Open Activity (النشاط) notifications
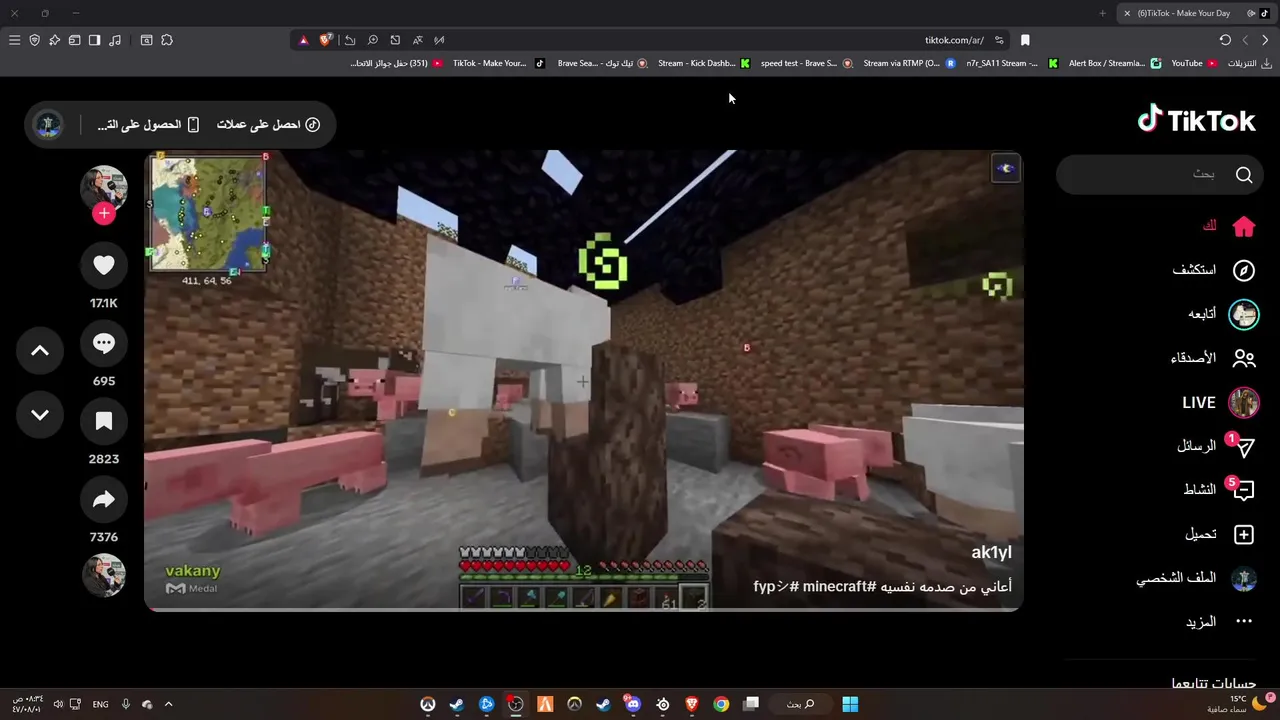This screenshot has width=1280, height=720. pyautogui.click(x=1218, y=489)
